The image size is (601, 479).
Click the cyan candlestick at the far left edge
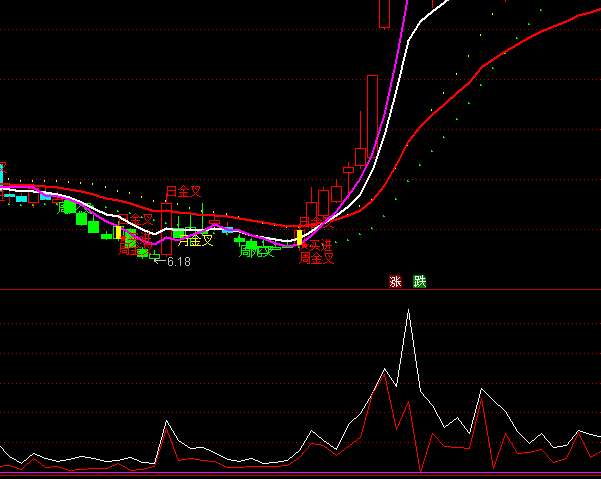[2, 172]
